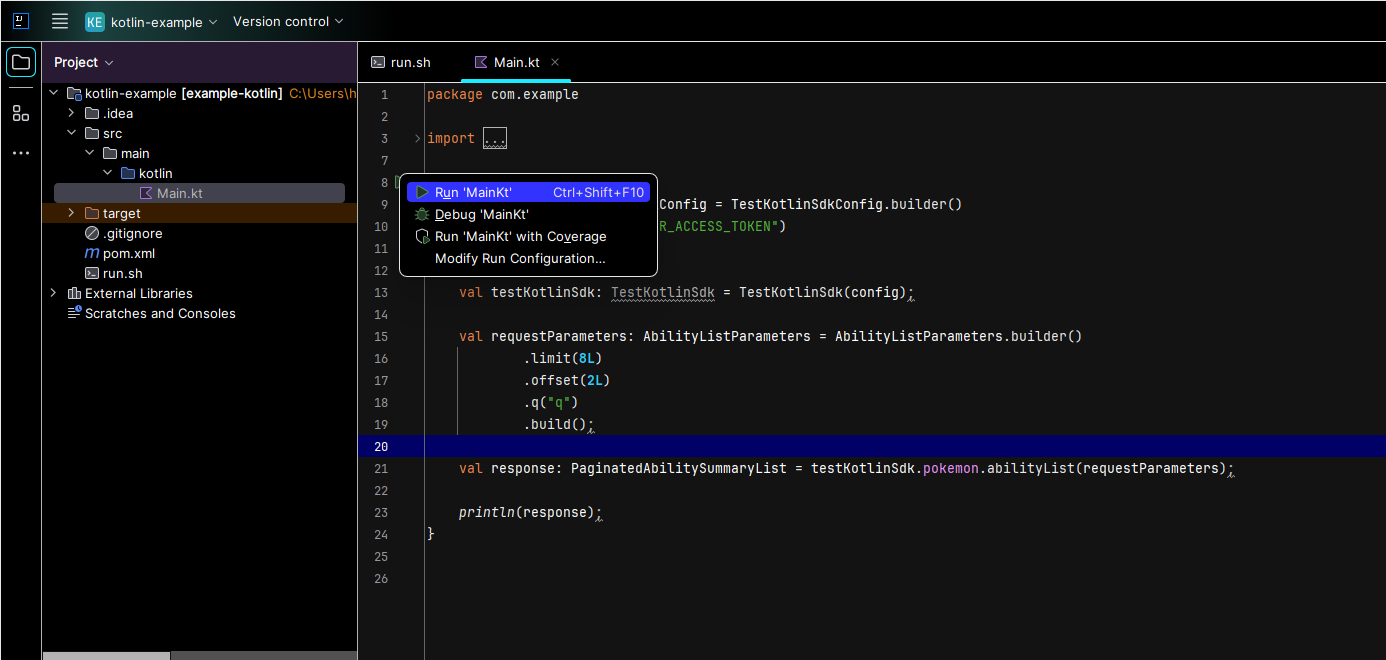Screen dimensions: 1386x660
Task: Select Scratches and Consoles node
Action: tap(160, 313)
